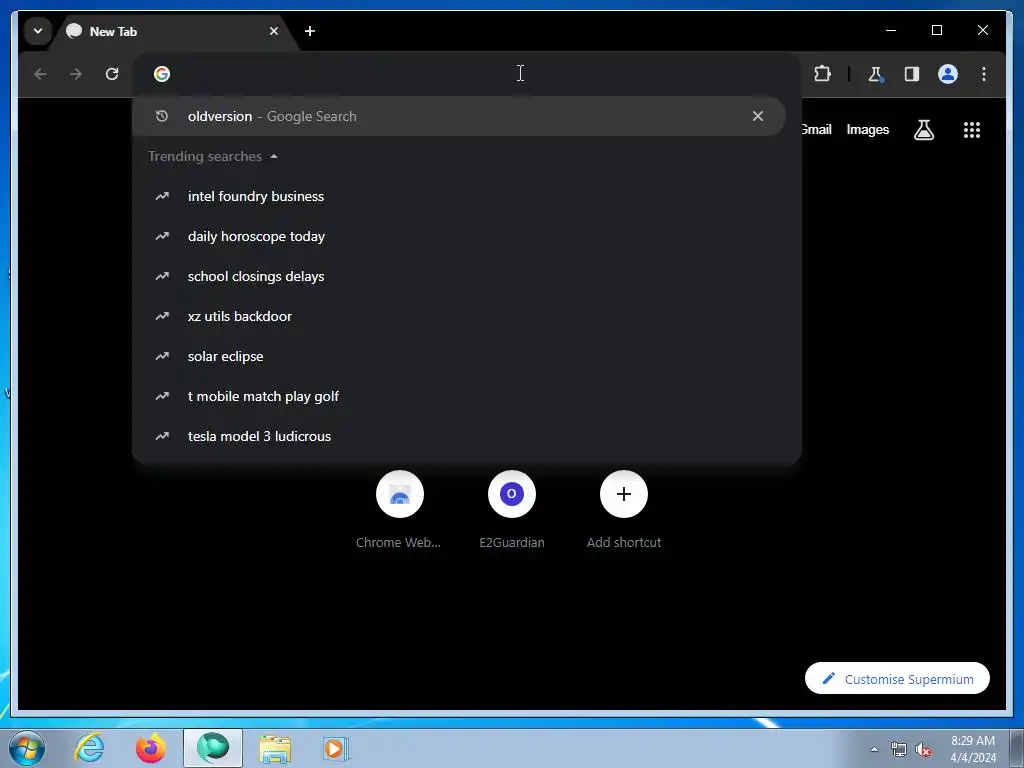Open the profile avatar menu

pyautogui.click(x=948, y=74)
